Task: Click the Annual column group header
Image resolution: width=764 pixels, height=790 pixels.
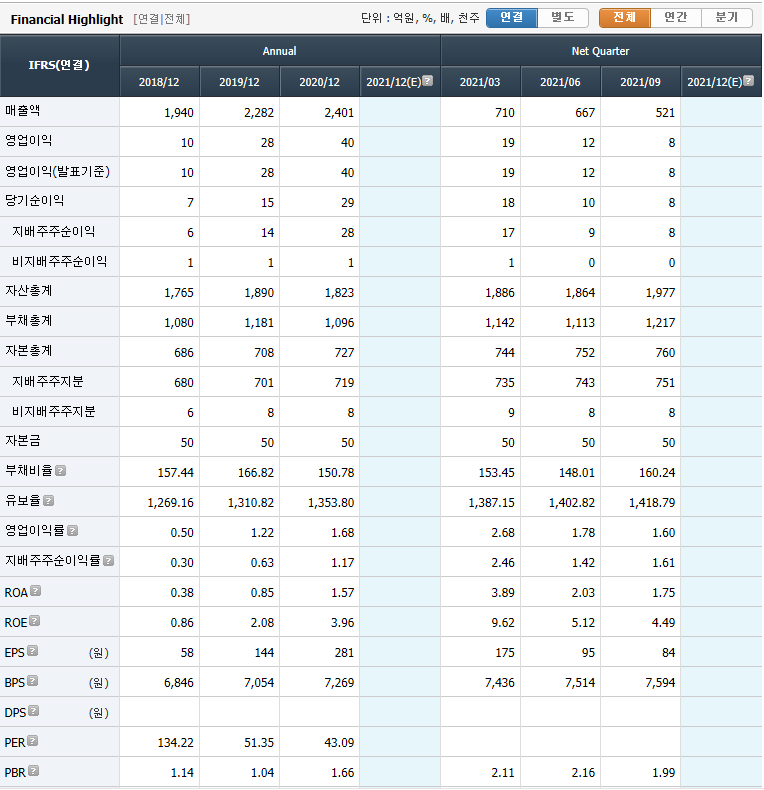Action: [280, 51]
